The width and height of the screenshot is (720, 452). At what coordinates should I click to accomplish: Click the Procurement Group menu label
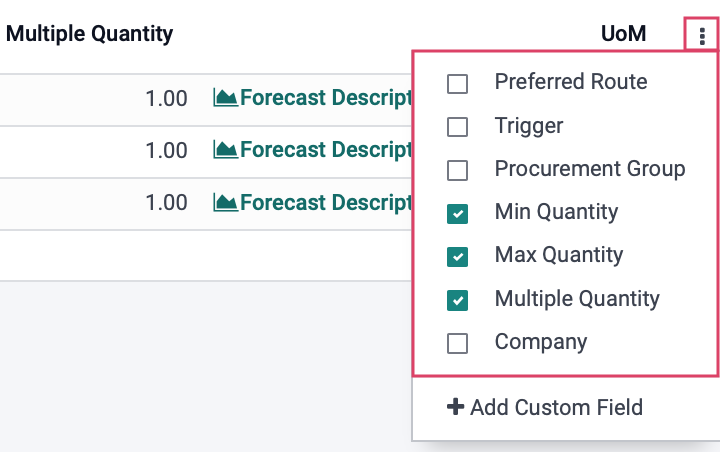pos(590,169)
